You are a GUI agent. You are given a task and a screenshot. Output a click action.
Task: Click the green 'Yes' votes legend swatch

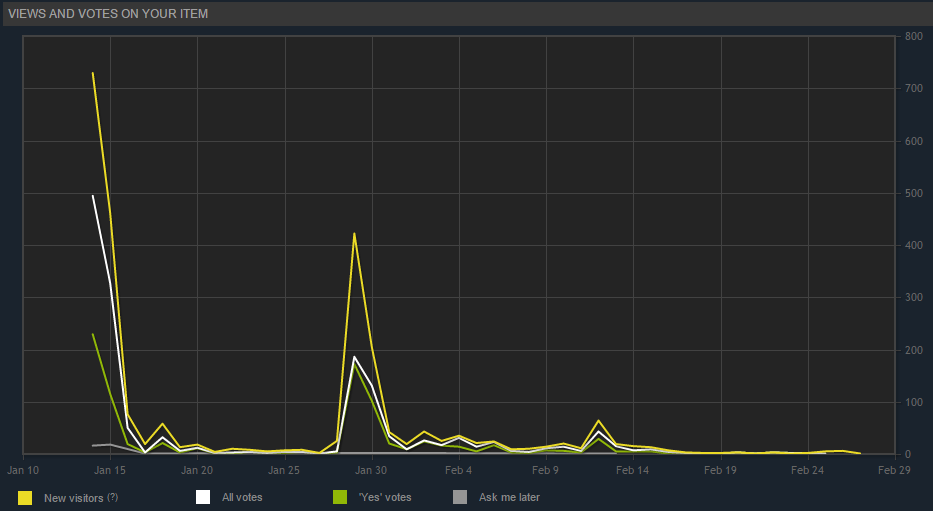340,497
